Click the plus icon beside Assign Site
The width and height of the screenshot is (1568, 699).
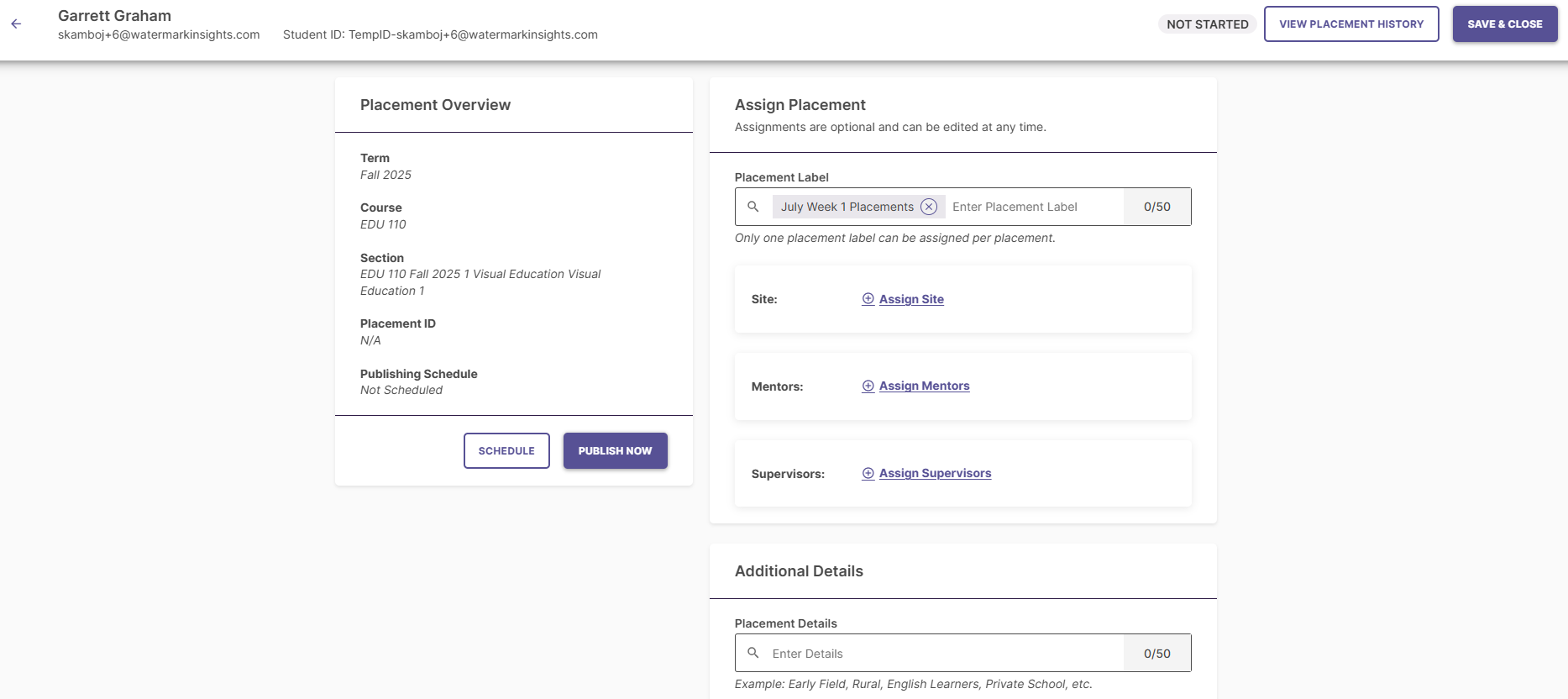coord(868,299)
